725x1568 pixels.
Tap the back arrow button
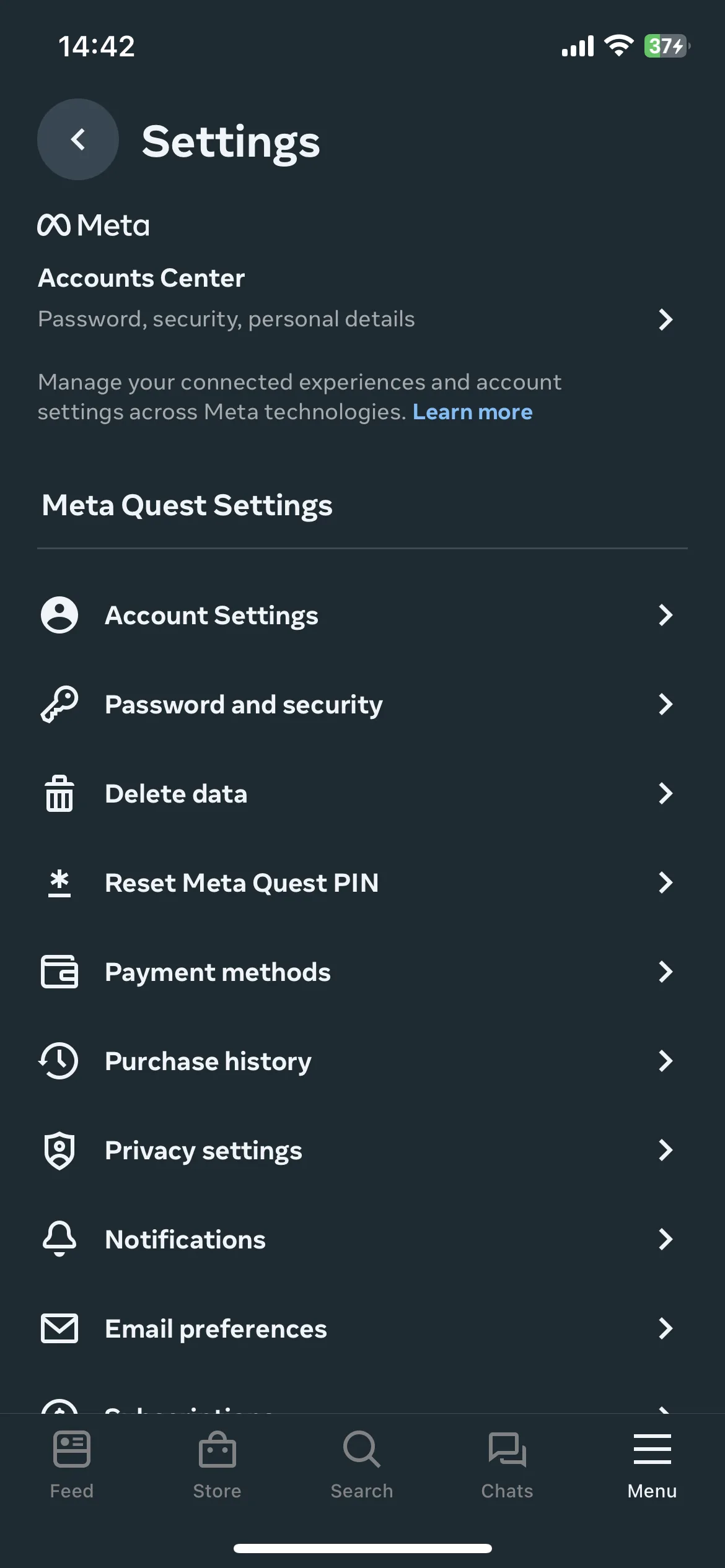pos(78,139)
